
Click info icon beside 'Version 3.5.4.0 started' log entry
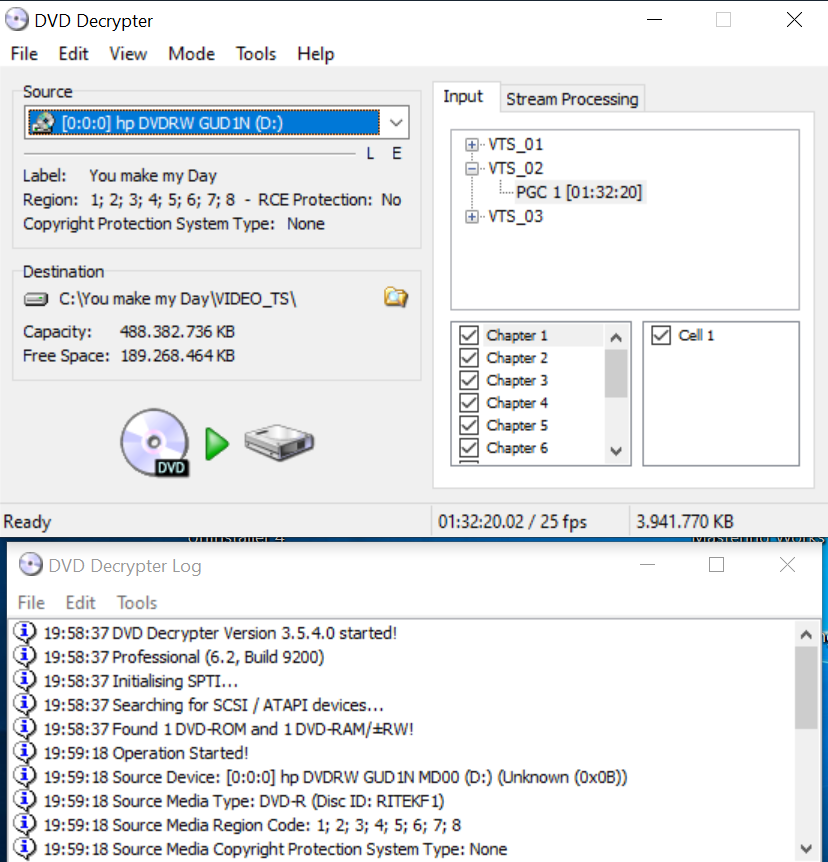[x=25, y=633]
